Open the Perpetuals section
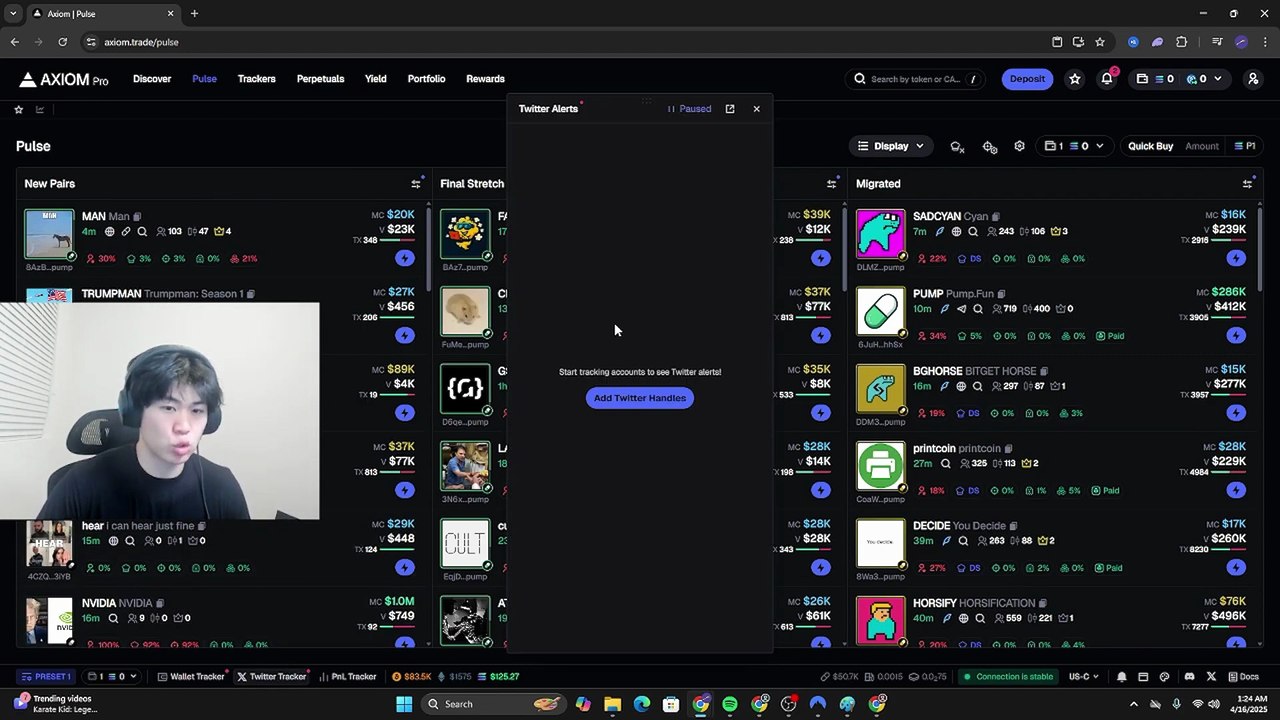The image size is (1280, 720). tap(320, 79)
